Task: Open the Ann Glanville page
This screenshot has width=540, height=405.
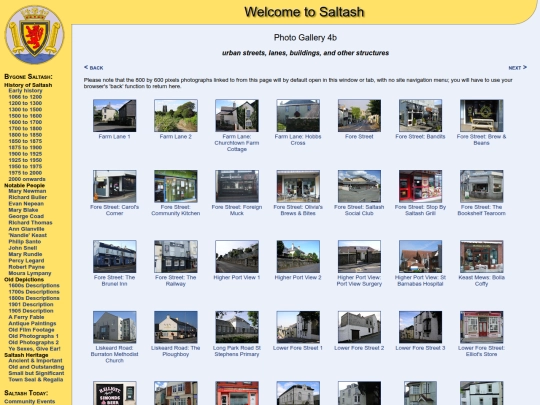Action: (27, 229)
